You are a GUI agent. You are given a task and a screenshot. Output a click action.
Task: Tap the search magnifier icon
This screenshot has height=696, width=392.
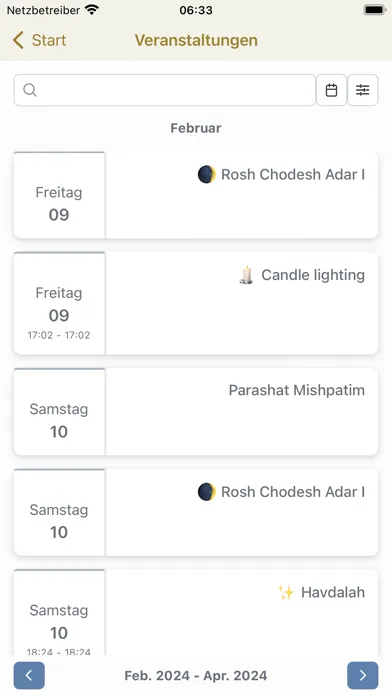[x=30, y=90]
